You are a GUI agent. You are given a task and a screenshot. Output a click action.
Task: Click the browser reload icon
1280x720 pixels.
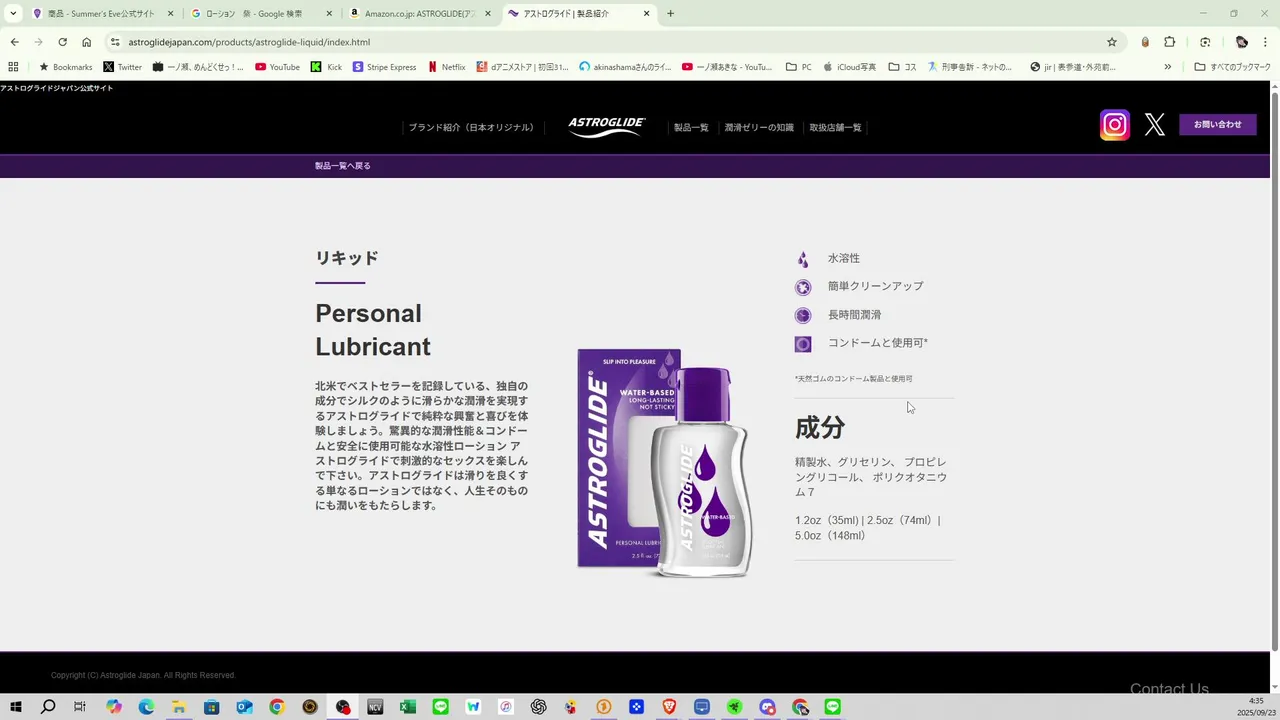[62, 42]
